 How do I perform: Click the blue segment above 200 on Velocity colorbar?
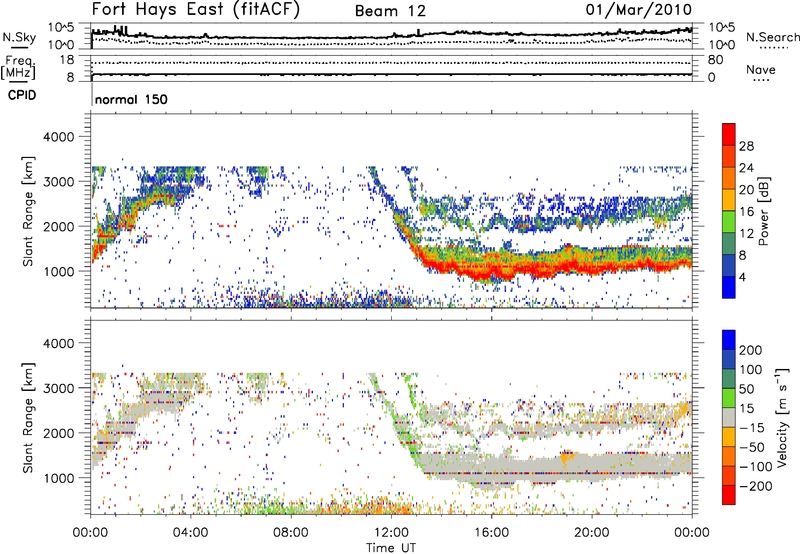tap(729, 340)
